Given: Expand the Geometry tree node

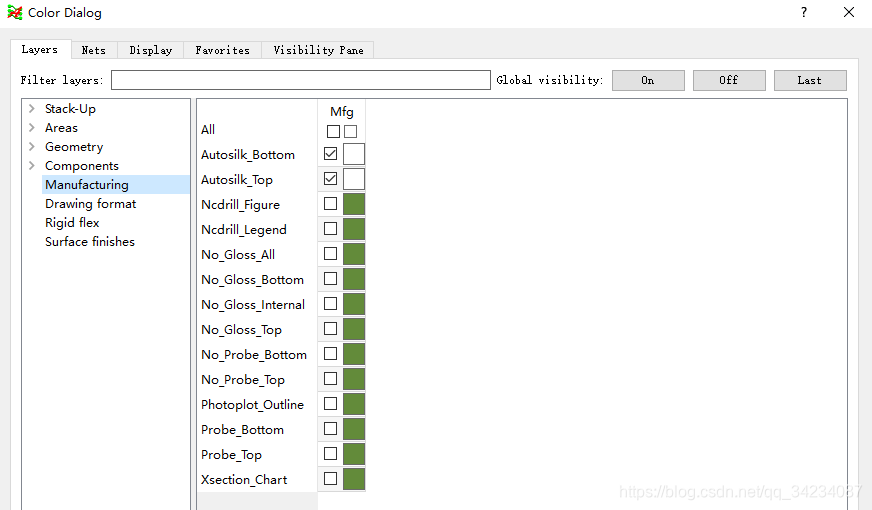Looking at the screenshot, I should click(32, 147).
